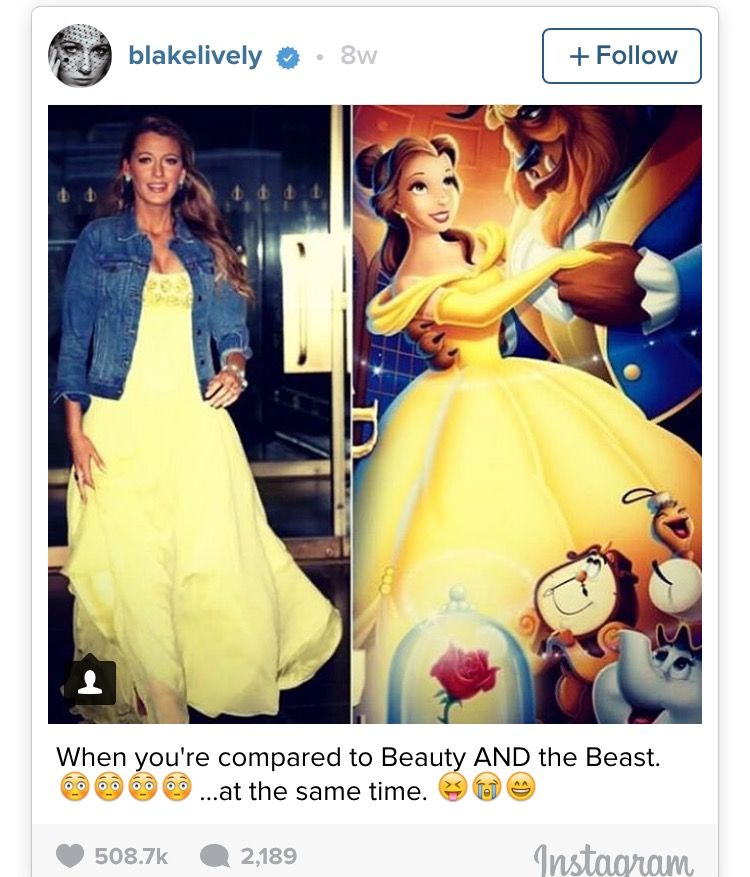Viewport: 750px width, 877px height.
Task: Click the 2,189 comments count
Action: [268, 856]
